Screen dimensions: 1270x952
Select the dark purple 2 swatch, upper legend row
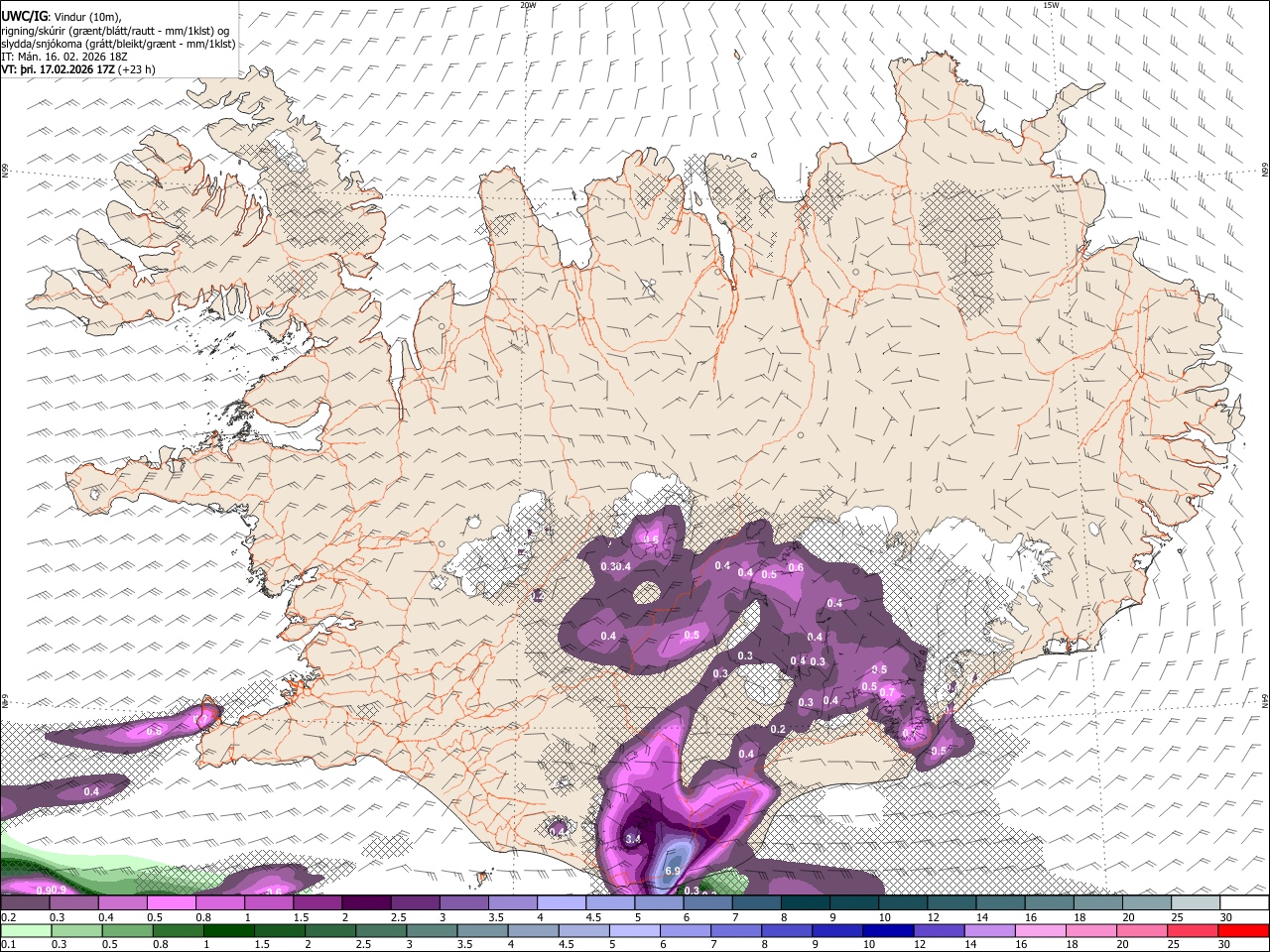pyautogui.click(x=365, y=903)
